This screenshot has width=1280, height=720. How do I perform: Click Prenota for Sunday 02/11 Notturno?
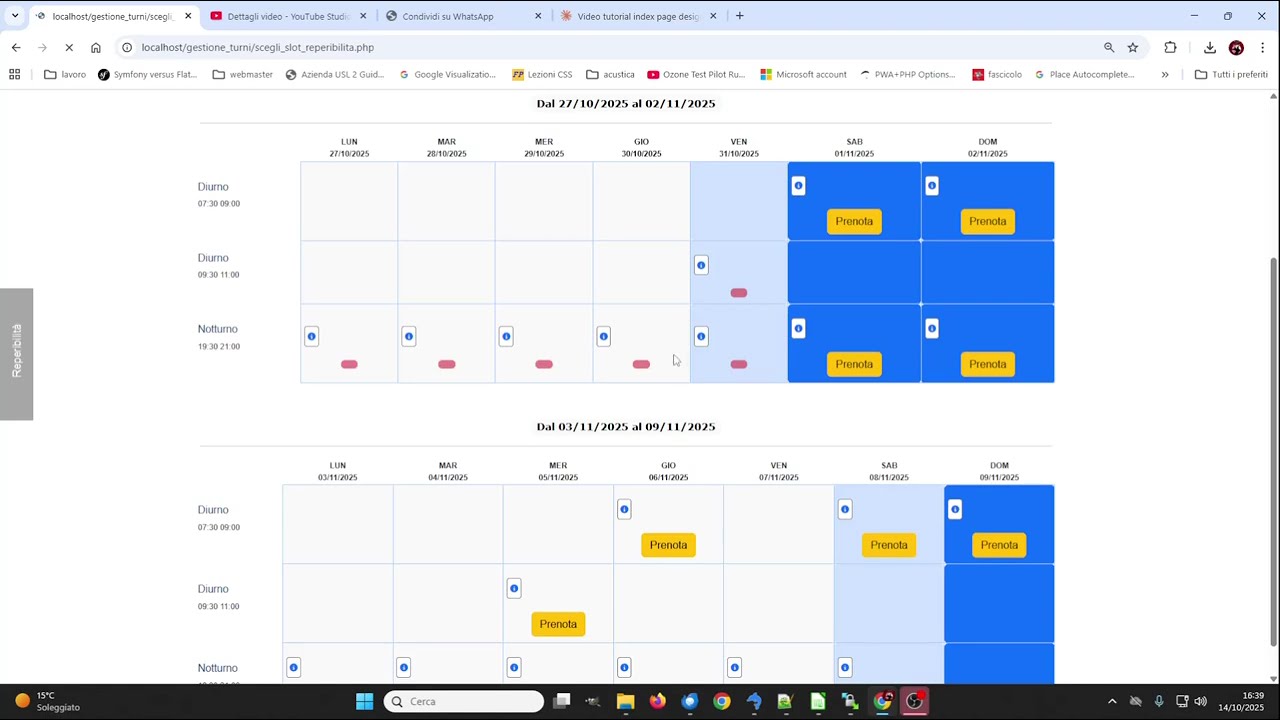pos(988,364)
